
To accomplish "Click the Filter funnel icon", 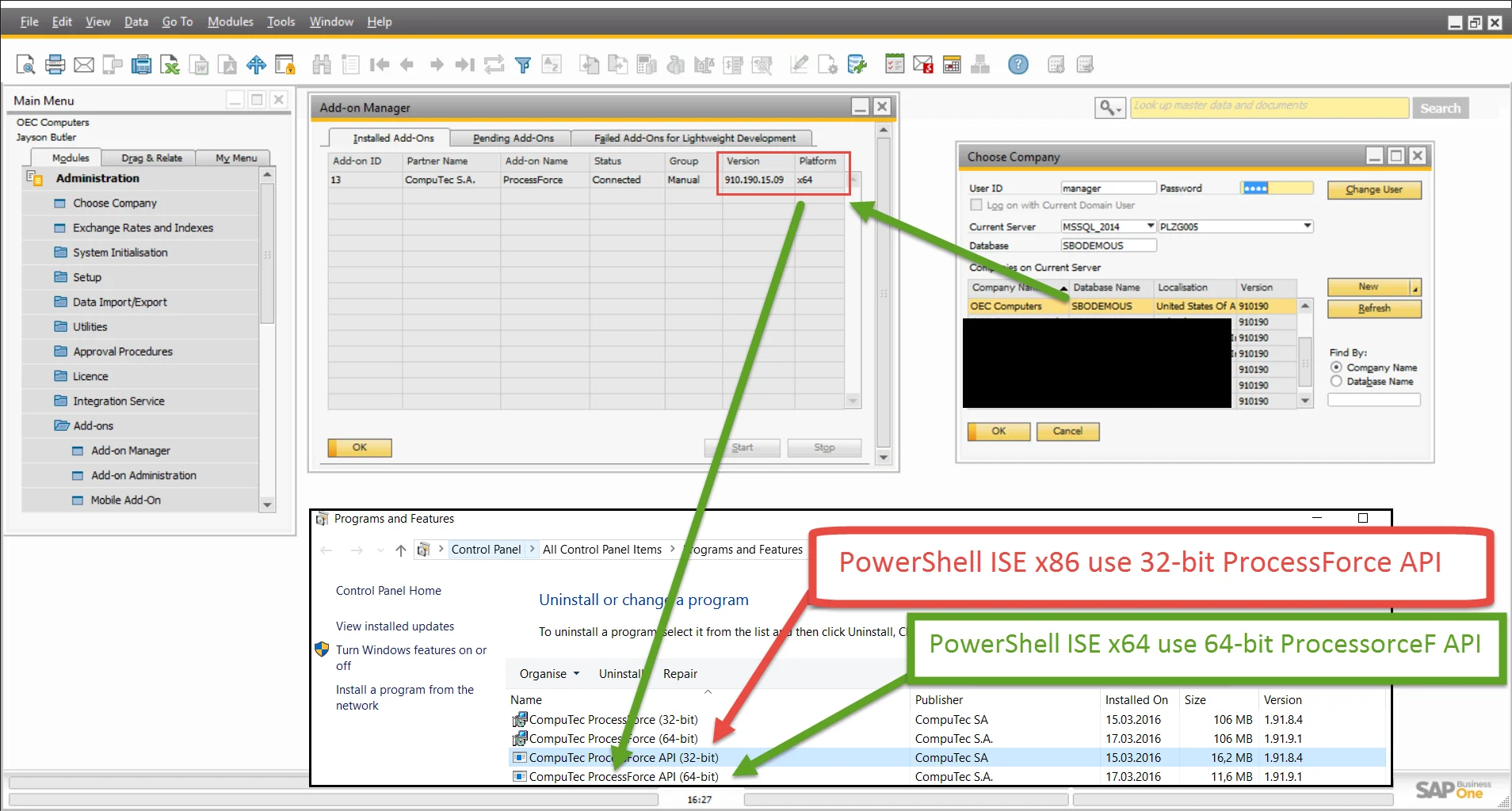I will point(523,65).
